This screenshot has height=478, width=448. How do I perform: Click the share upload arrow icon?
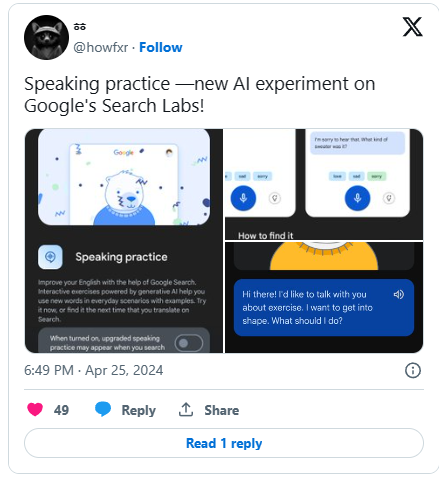(x=186, y=410)
